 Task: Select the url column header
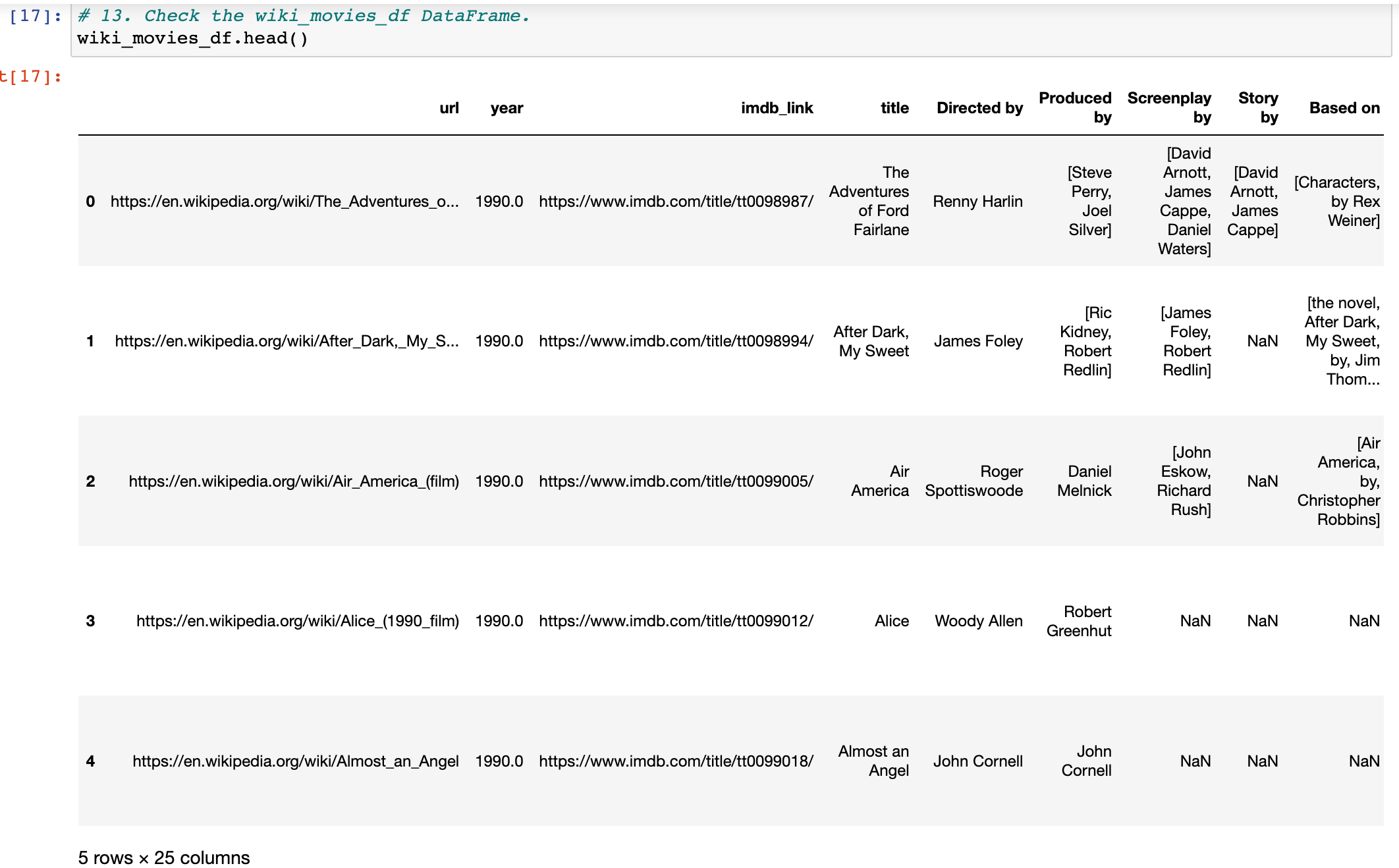point(451,107)
